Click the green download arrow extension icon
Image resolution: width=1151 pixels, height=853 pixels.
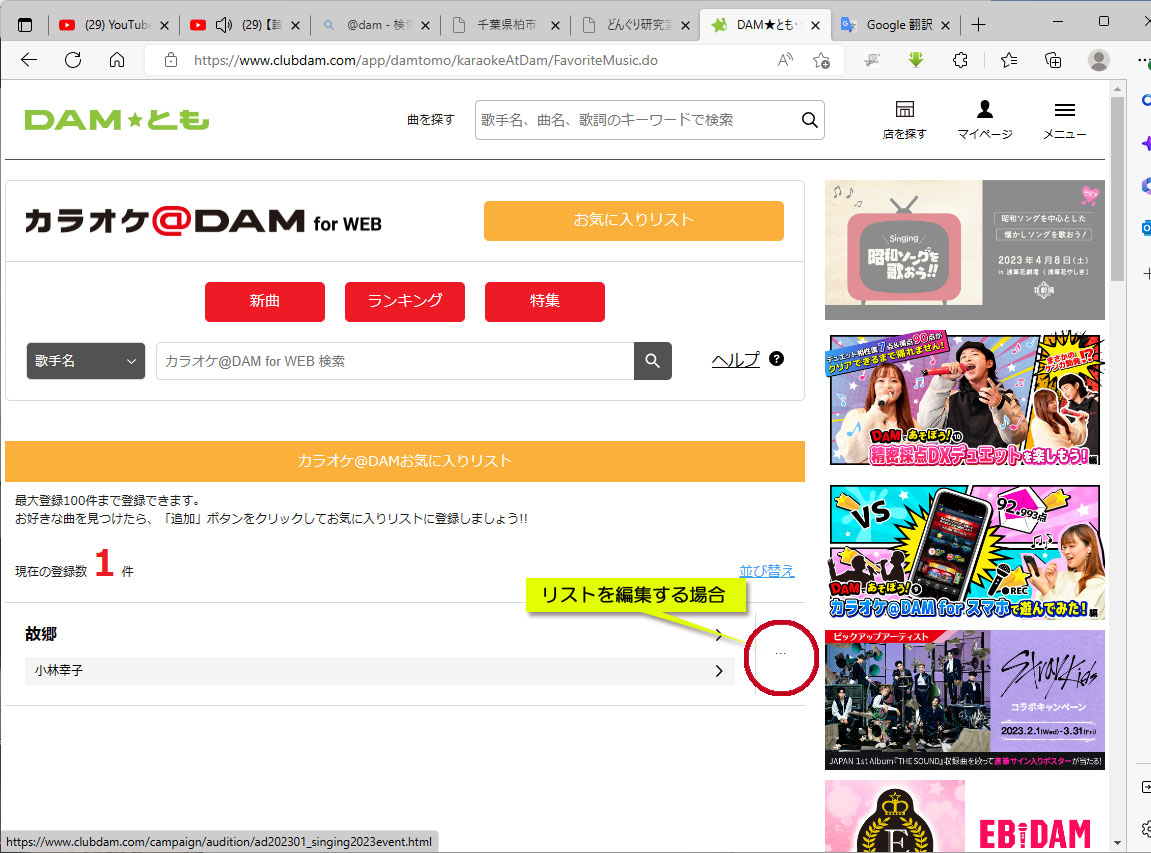pyautogui.click(x=915, y=60)
